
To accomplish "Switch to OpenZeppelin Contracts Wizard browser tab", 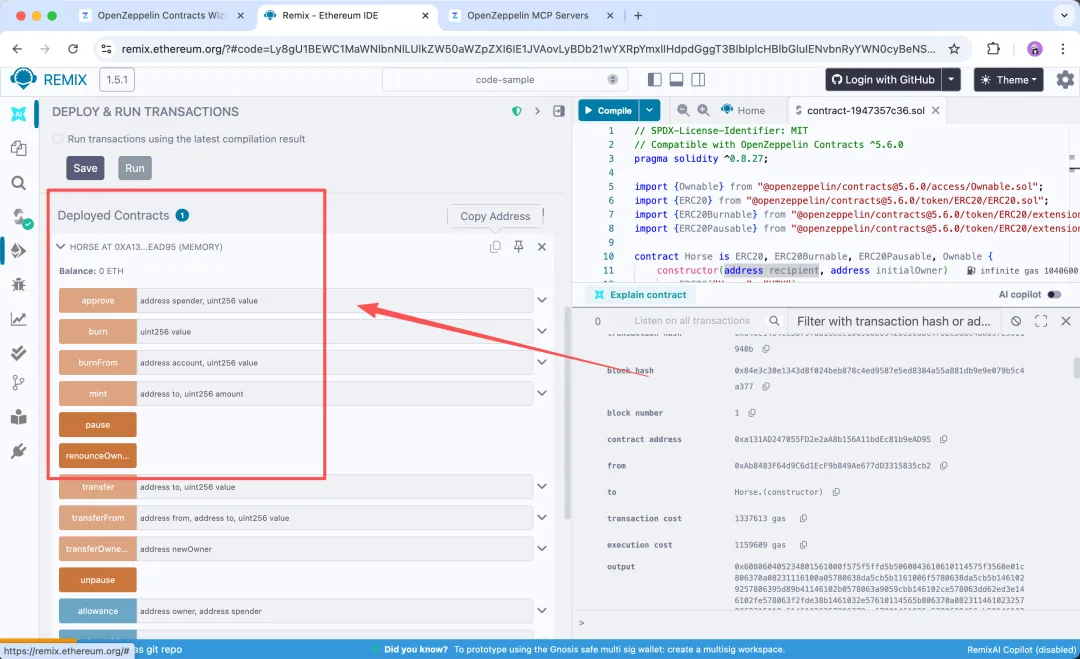I will click(x=161, y=15).
